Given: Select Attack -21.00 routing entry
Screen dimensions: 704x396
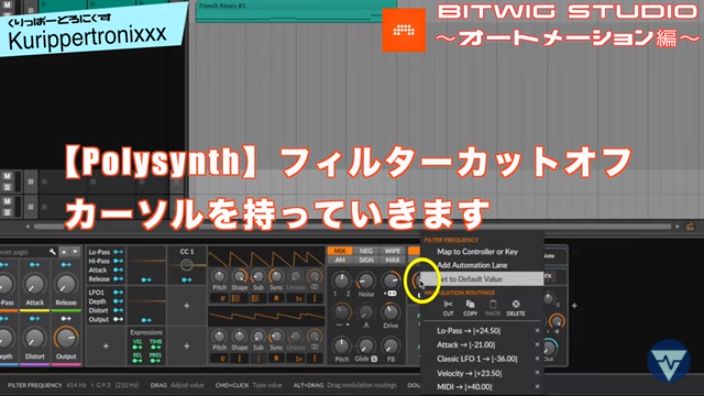Looking at the screenshot, I should point(466,345).
